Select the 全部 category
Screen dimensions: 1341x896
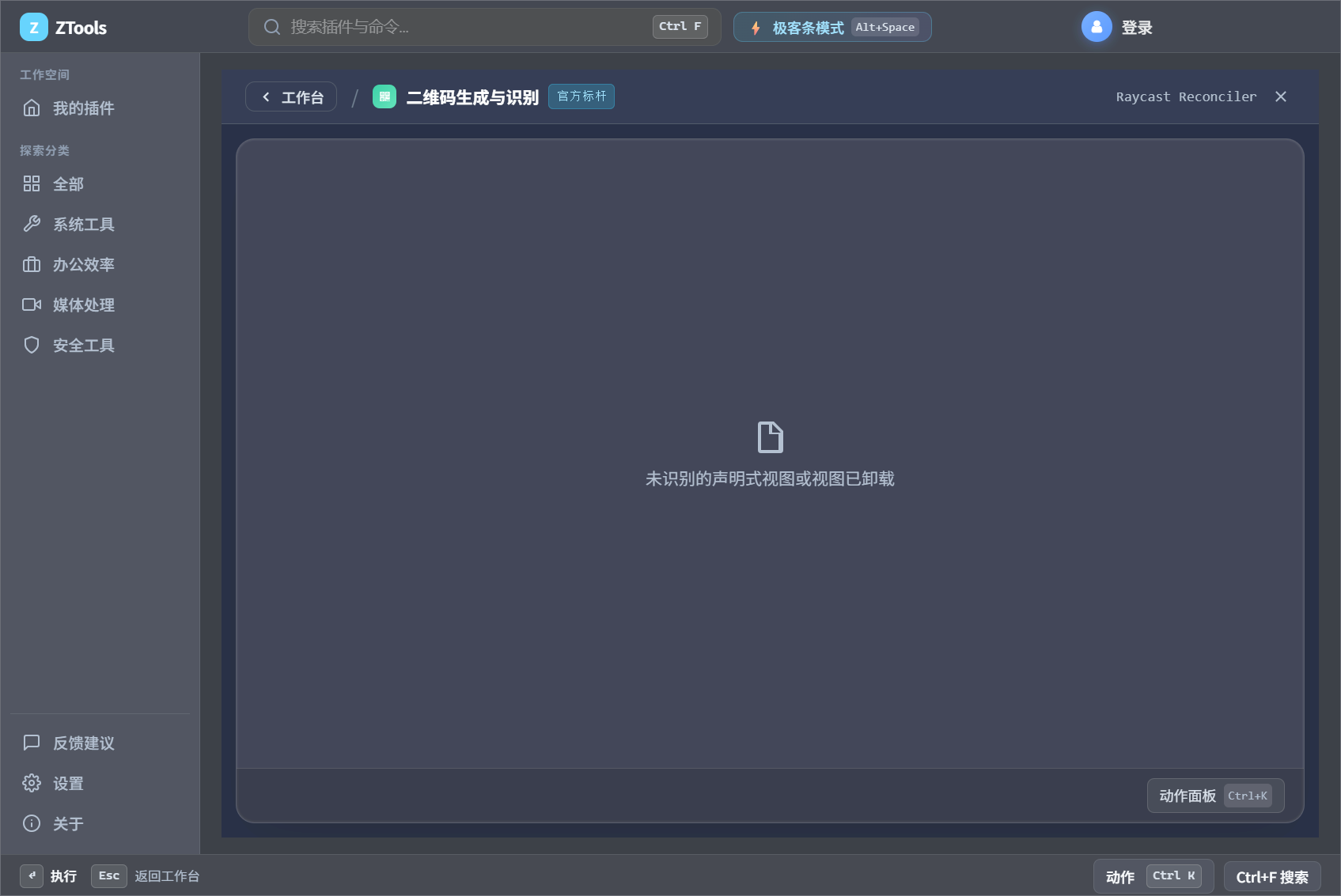tap(100, 184)
